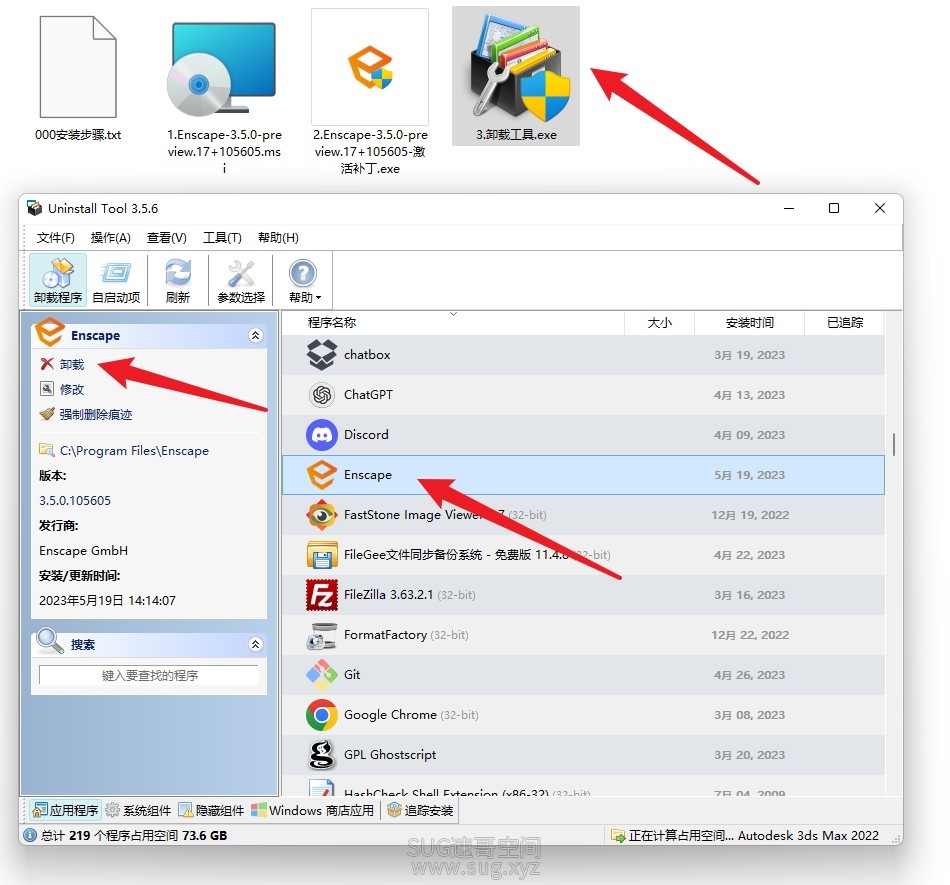Select the ChatGPT program icon
The image size is (950, 885).
322,395
